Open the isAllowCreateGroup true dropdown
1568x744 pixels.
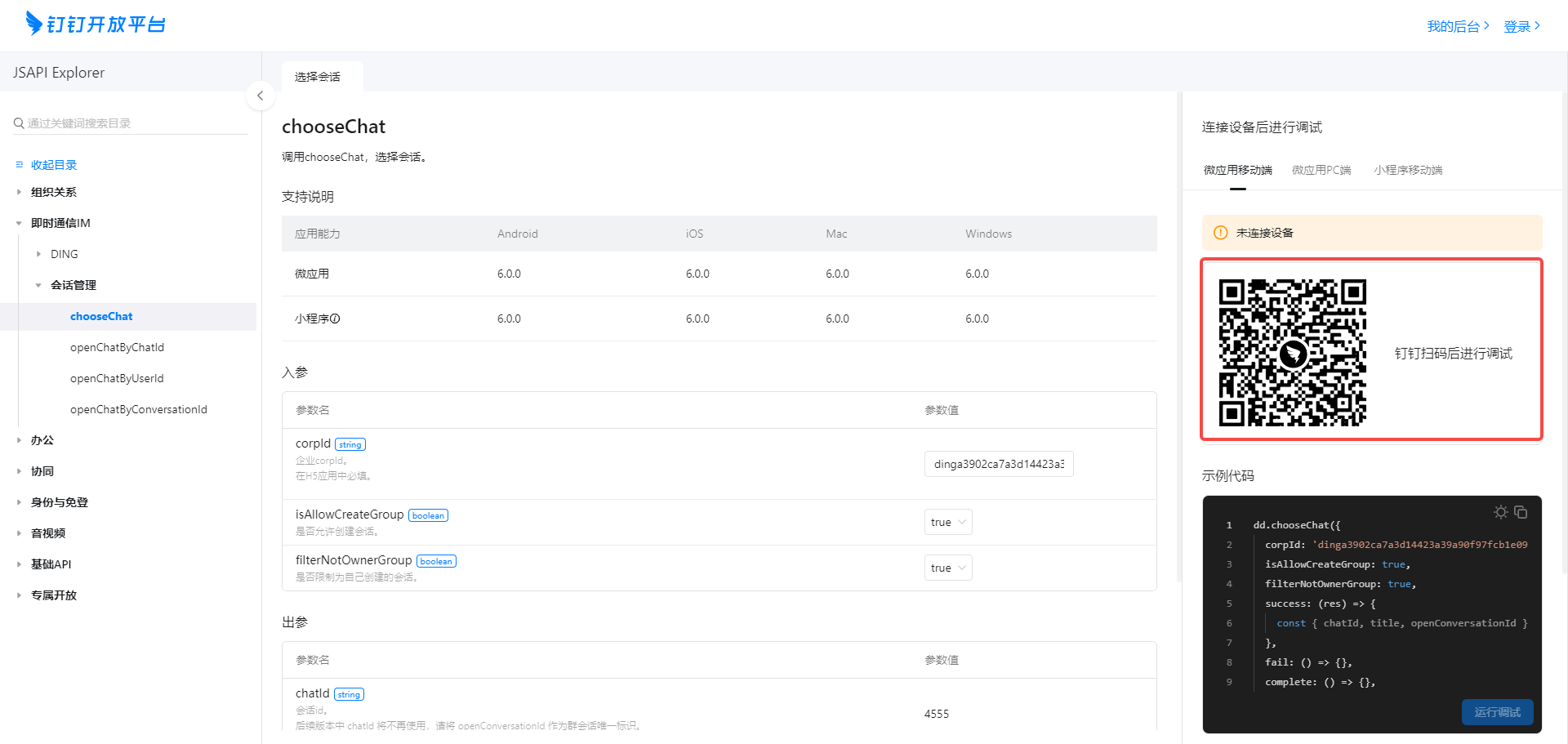[x=948, y=522]
